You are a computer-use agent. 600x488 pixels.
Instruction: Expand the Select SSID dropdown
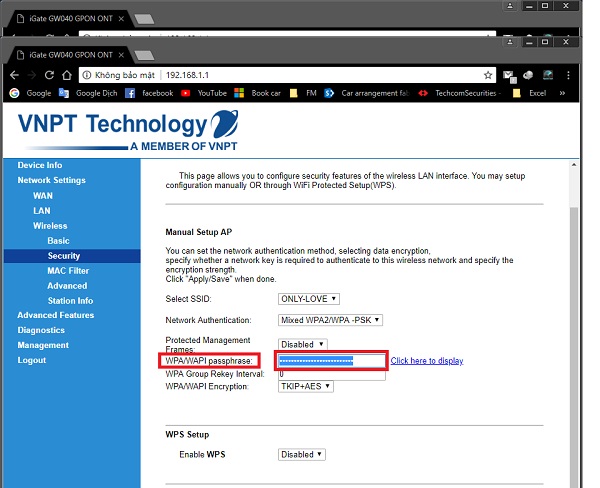(x=308, y=299)
